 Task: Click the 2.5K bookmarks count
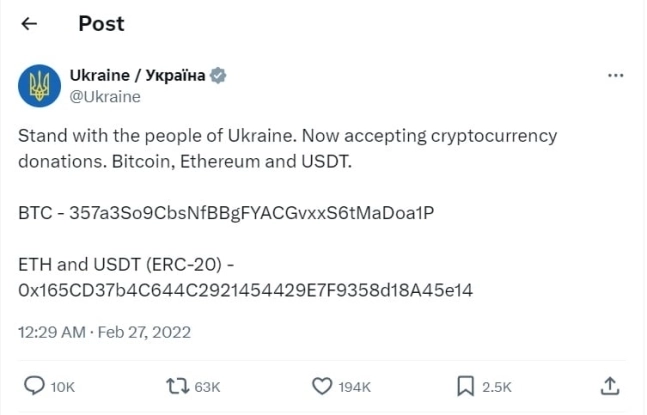[x=496, y=387]
